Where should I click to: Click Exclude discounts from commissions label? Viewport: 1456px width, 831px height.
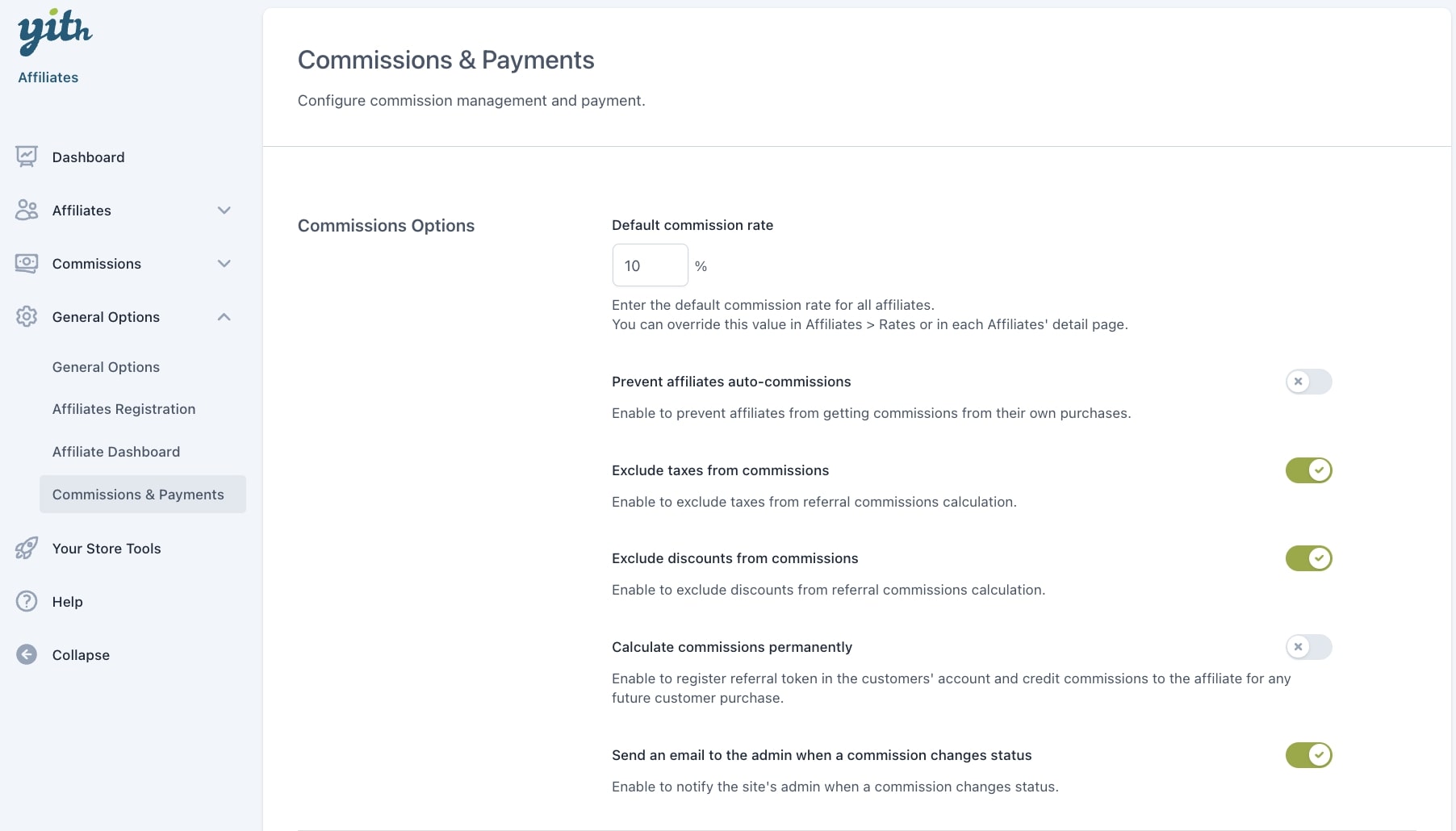point(735,558)
